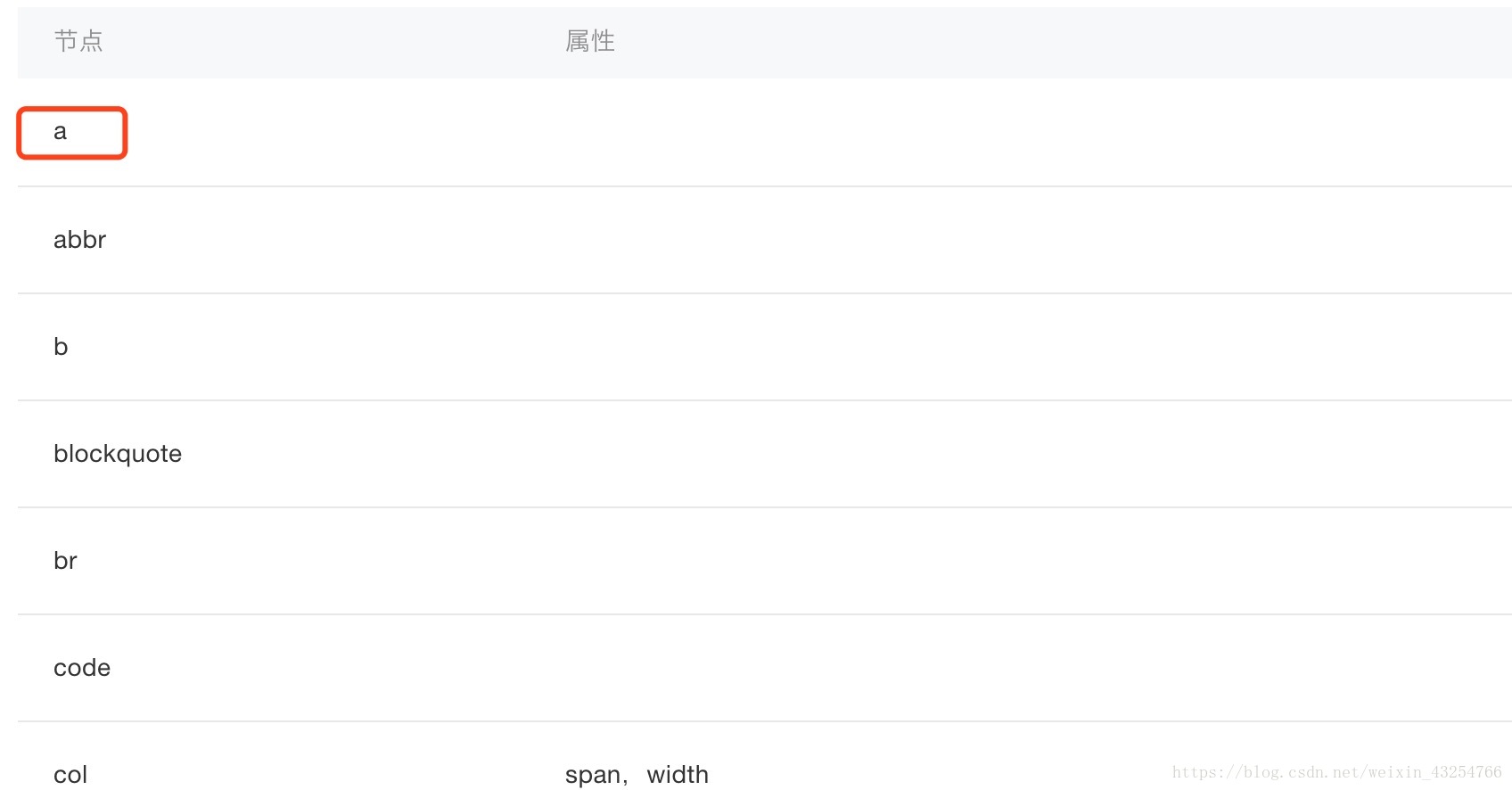
Task: Click the 节点 column header
Action: pos(78,41)
